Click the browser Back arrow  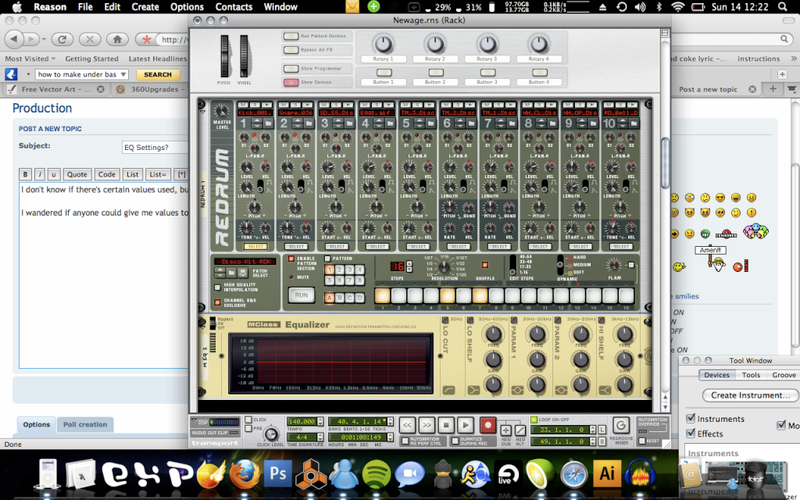(14, 39)
